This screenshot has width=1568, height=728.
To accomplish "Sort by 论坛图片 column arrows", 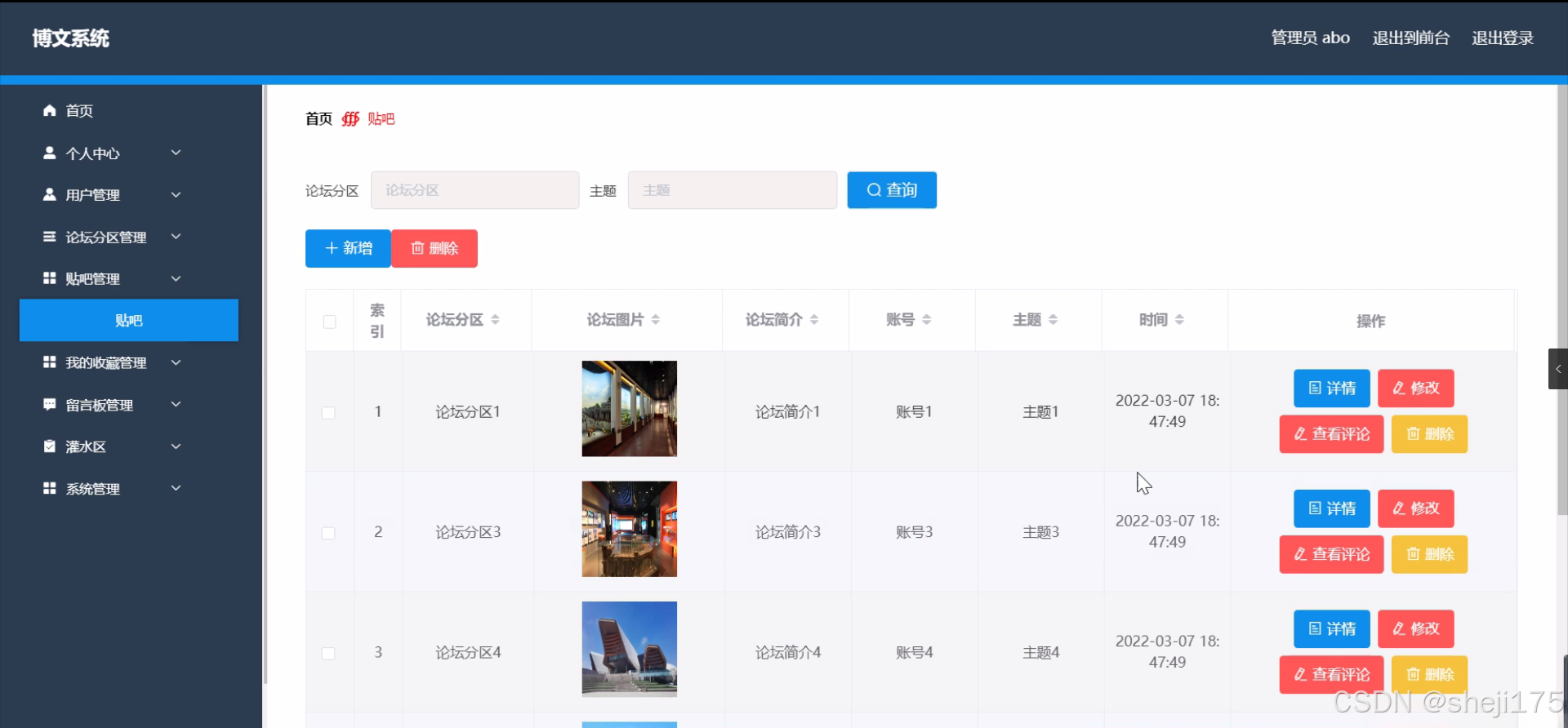I will click(x=656, y=320).
